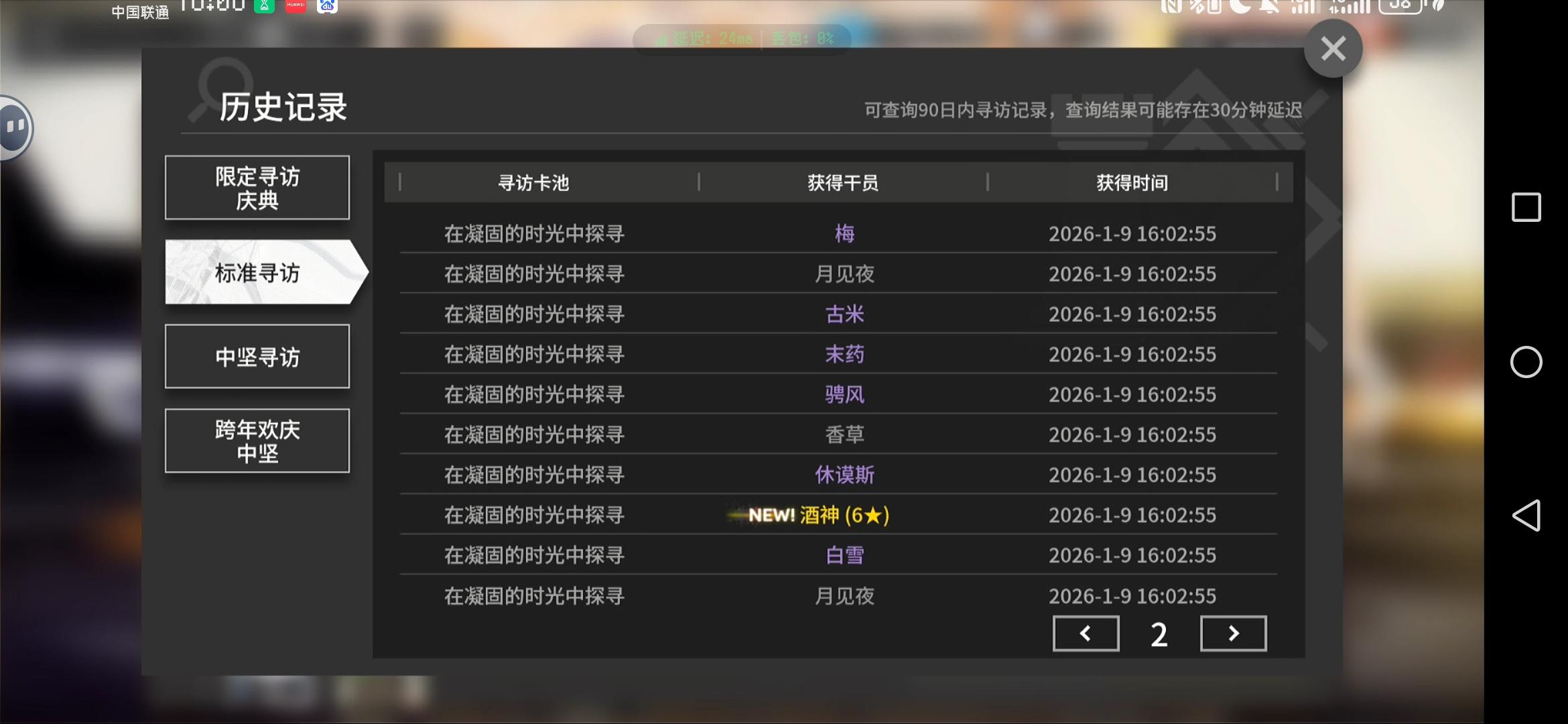Click the 寻访卡池 column header
The height and width of the screenshot is (724, 1568).
tap(533, 182)
